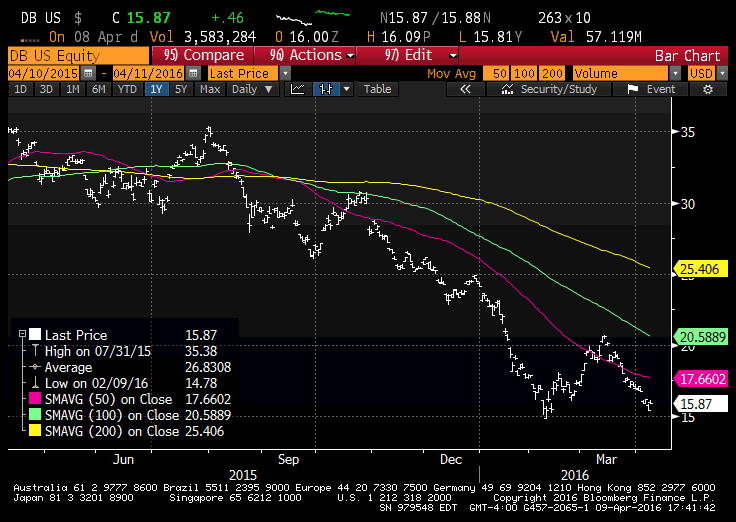The width and height of the screenshot is (736, 522).
Task: Toggle the 50-day moving average
Action: pos(498,74)
